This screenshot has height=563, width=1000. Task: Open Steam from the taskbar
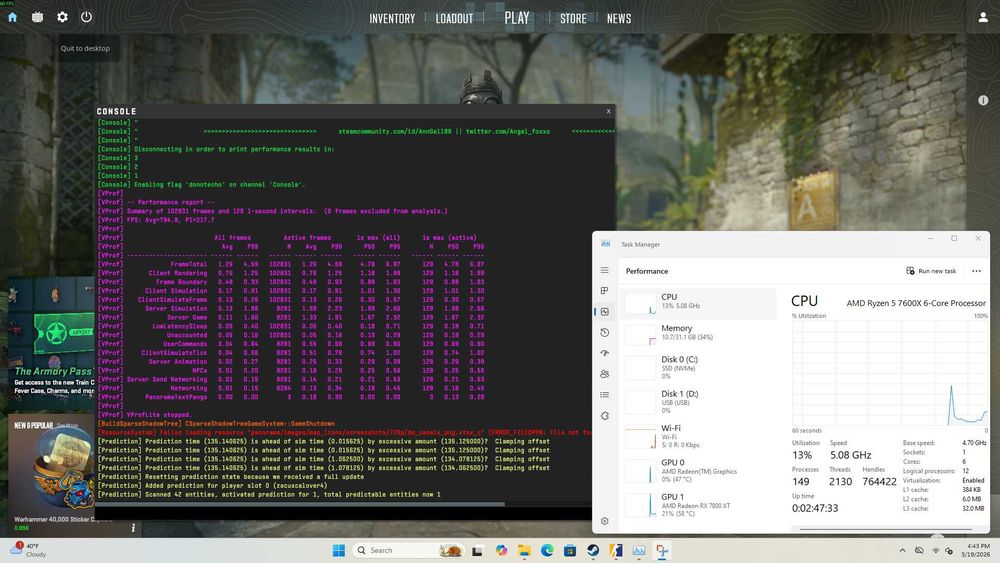coord(593,550)
